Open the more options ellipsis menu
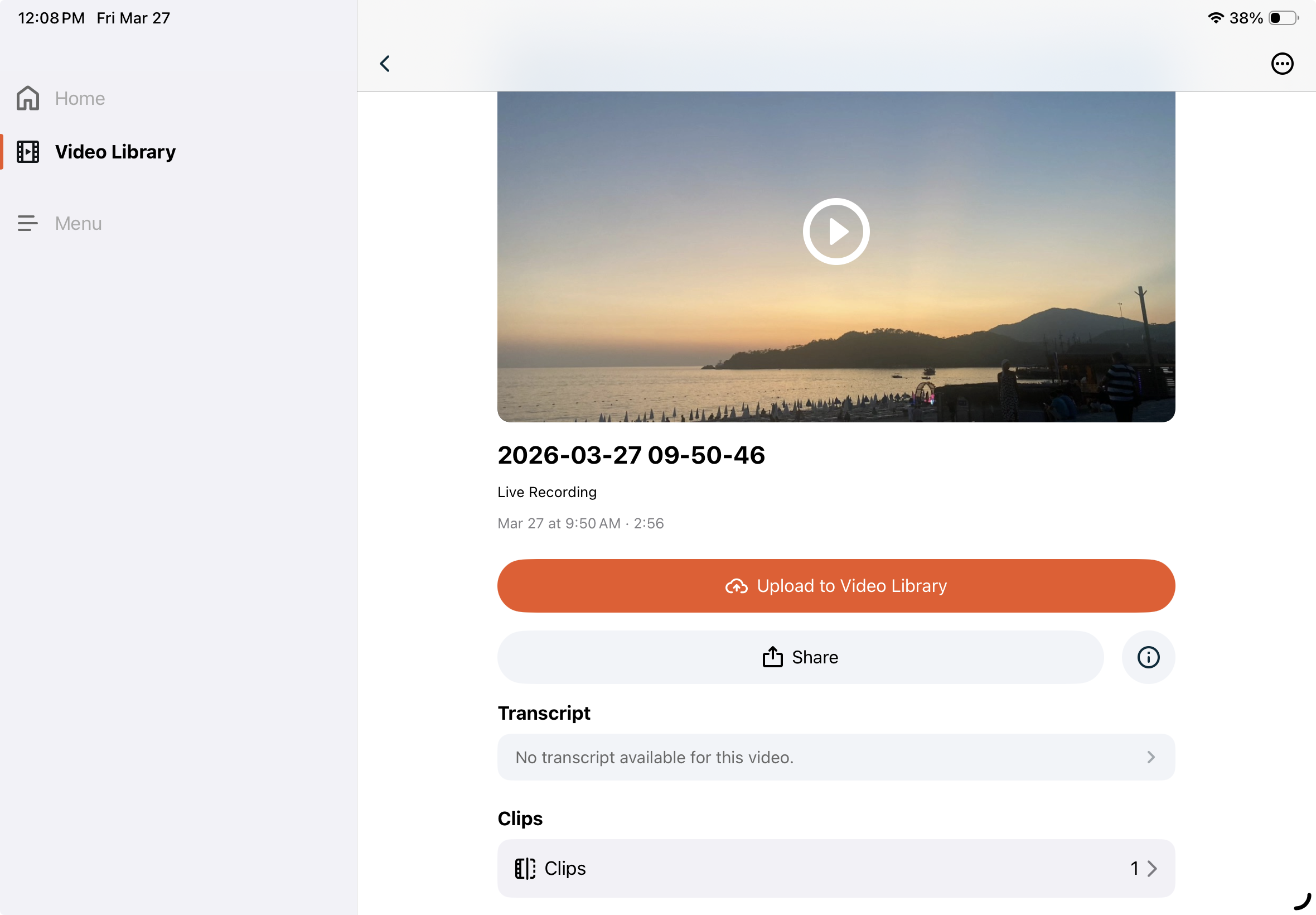Viewport: 1316px width, 915px height. 1281,64
